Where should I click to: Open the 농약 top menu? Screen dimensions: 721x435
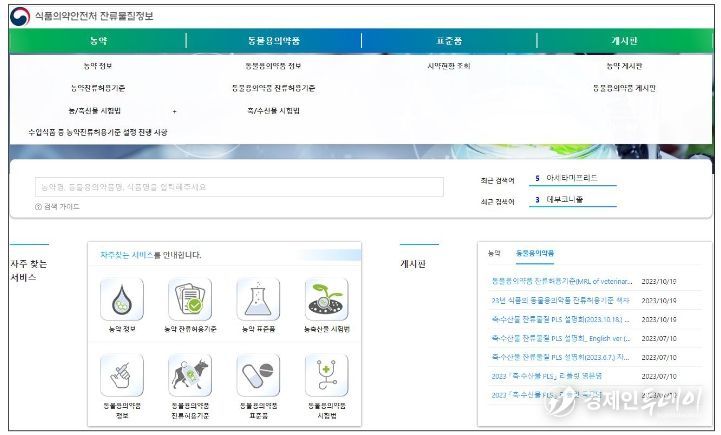[x=98, y=40]
